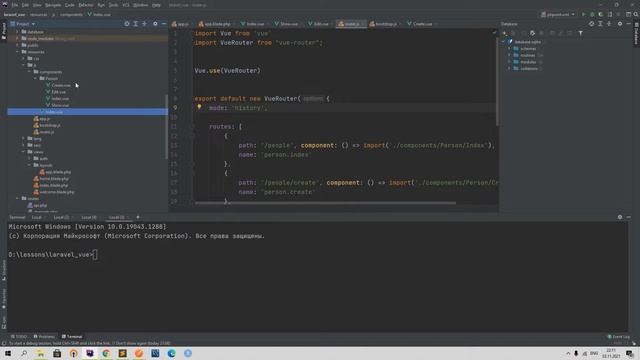Open the run configuration dropdown
This screenshot has width=640, height=360.
(x=558, y=14)
